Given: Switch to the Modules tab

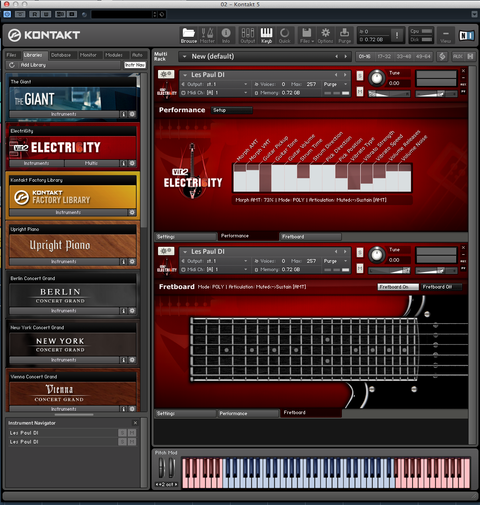Looking at the screenshot, I should (114, 55).
